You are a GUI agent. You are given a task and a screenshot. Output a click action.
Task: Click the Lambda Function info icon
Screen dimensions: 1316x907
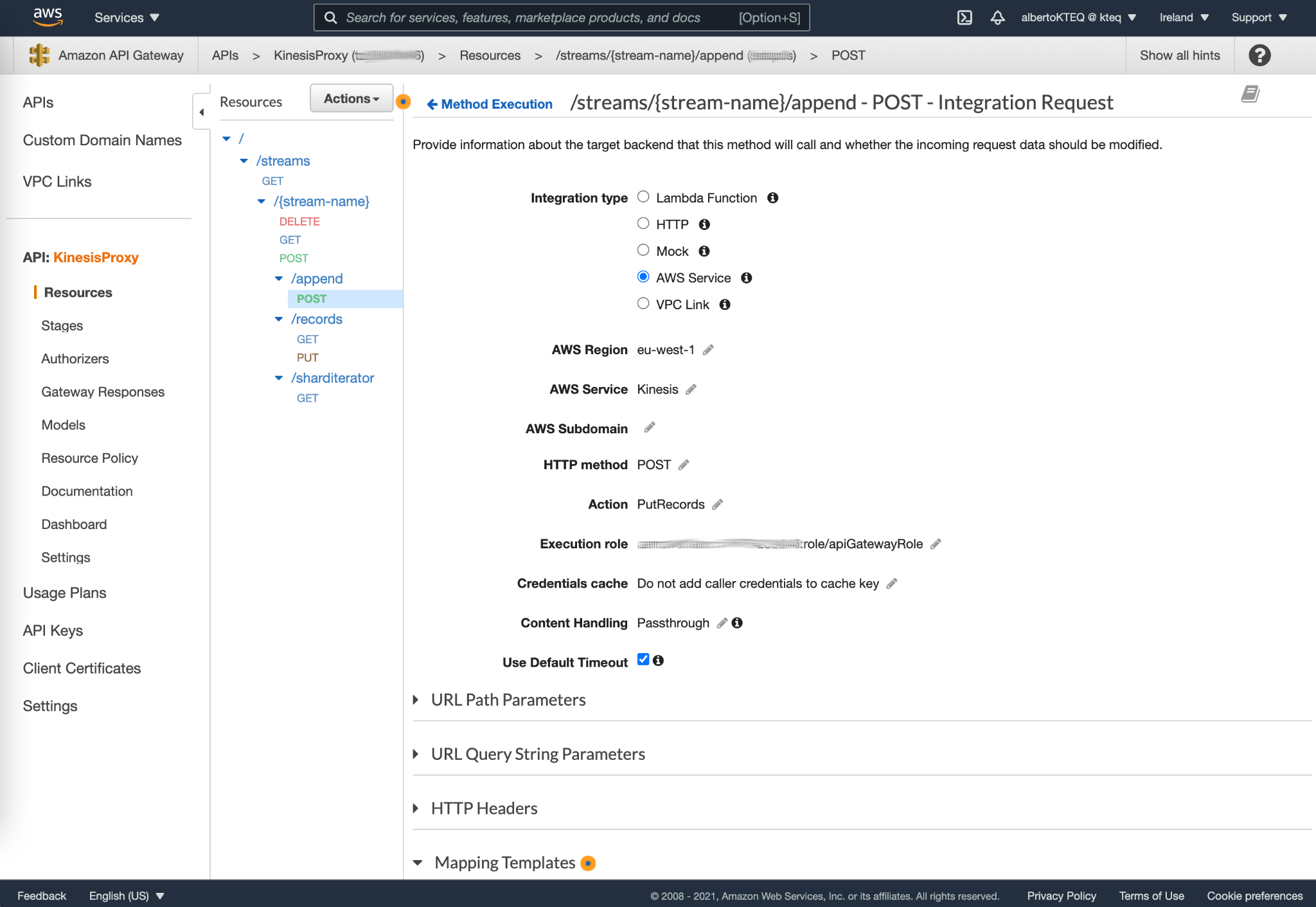click(x=773, y=198)
